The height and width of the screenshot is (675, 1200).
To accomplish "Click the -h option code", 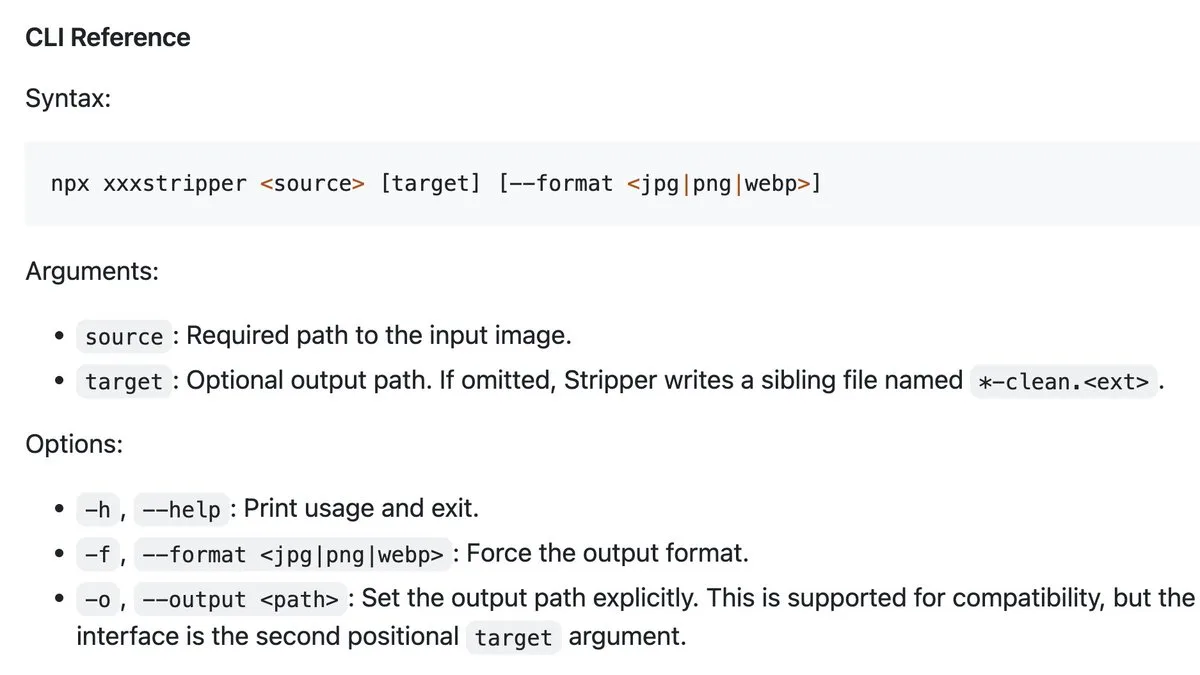I will coord(98,509).
